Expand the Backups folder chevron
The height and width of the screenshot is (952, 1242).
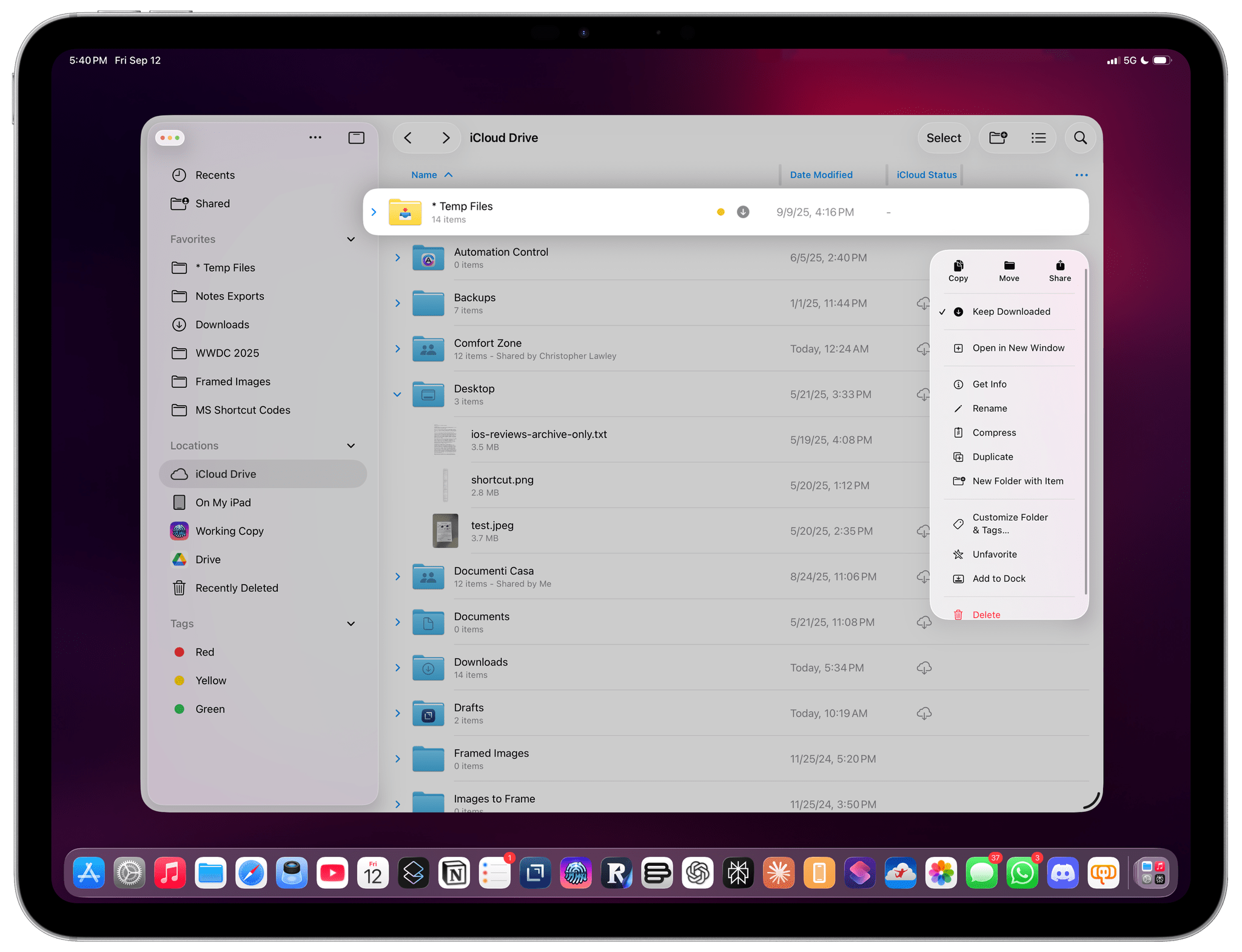pyautogui.click(x=397, y=303)
